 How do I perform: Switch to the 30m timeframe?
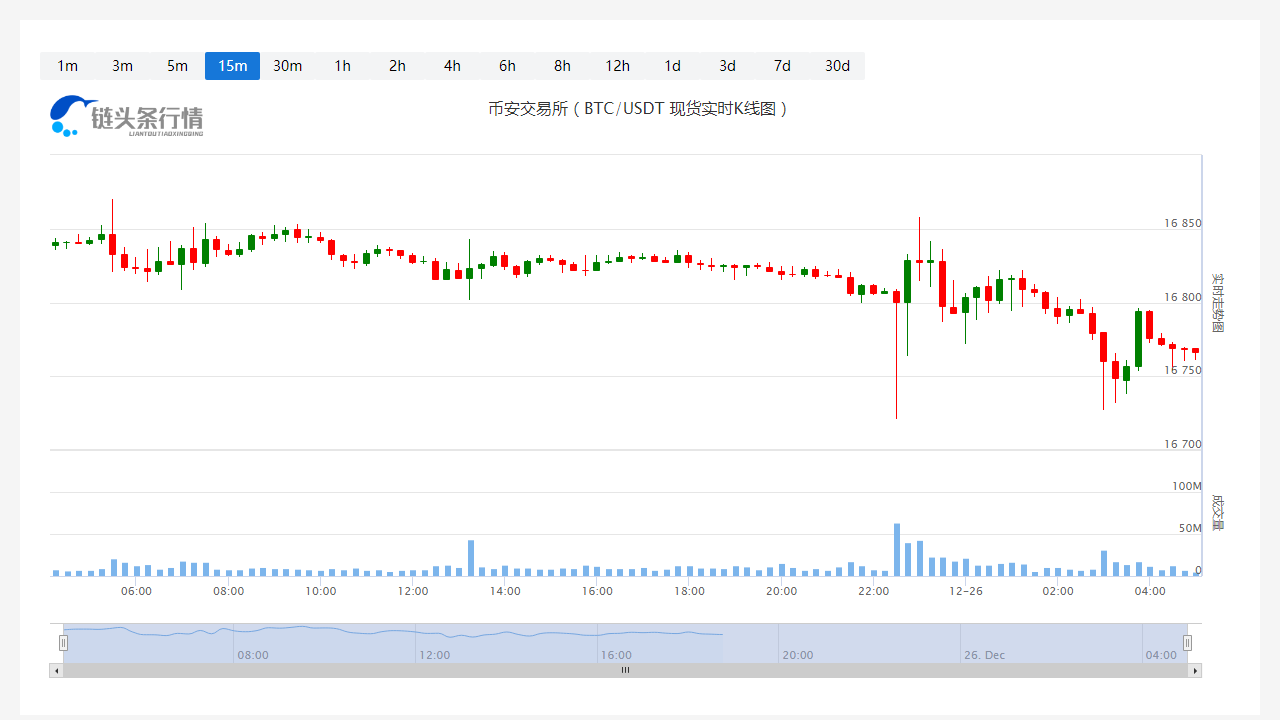tap(287, 66)
